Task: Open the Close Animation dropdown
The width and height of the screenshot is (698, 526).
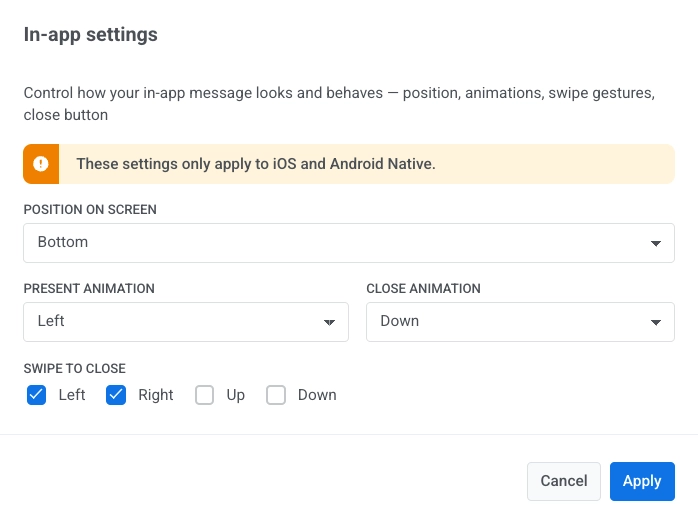Action: coord(520,322)
